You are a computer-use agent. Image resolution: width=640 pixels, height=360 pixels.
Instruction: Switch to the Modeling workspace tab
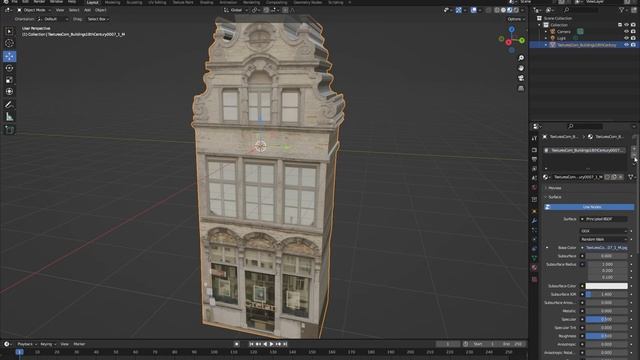[x=112, y=2]
